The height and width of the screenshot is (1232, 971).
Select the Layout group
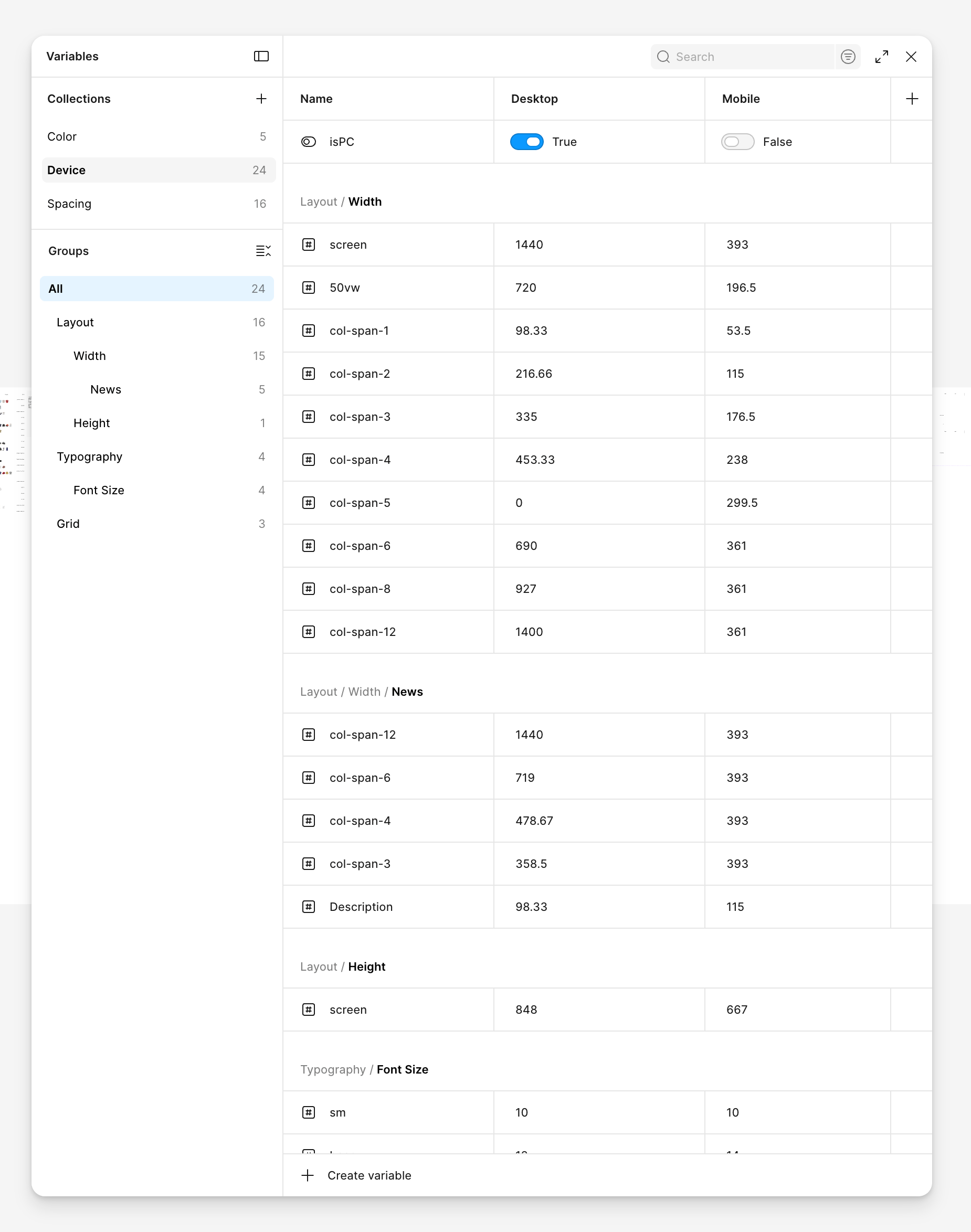pyautogui.click(x=157, y=322)
